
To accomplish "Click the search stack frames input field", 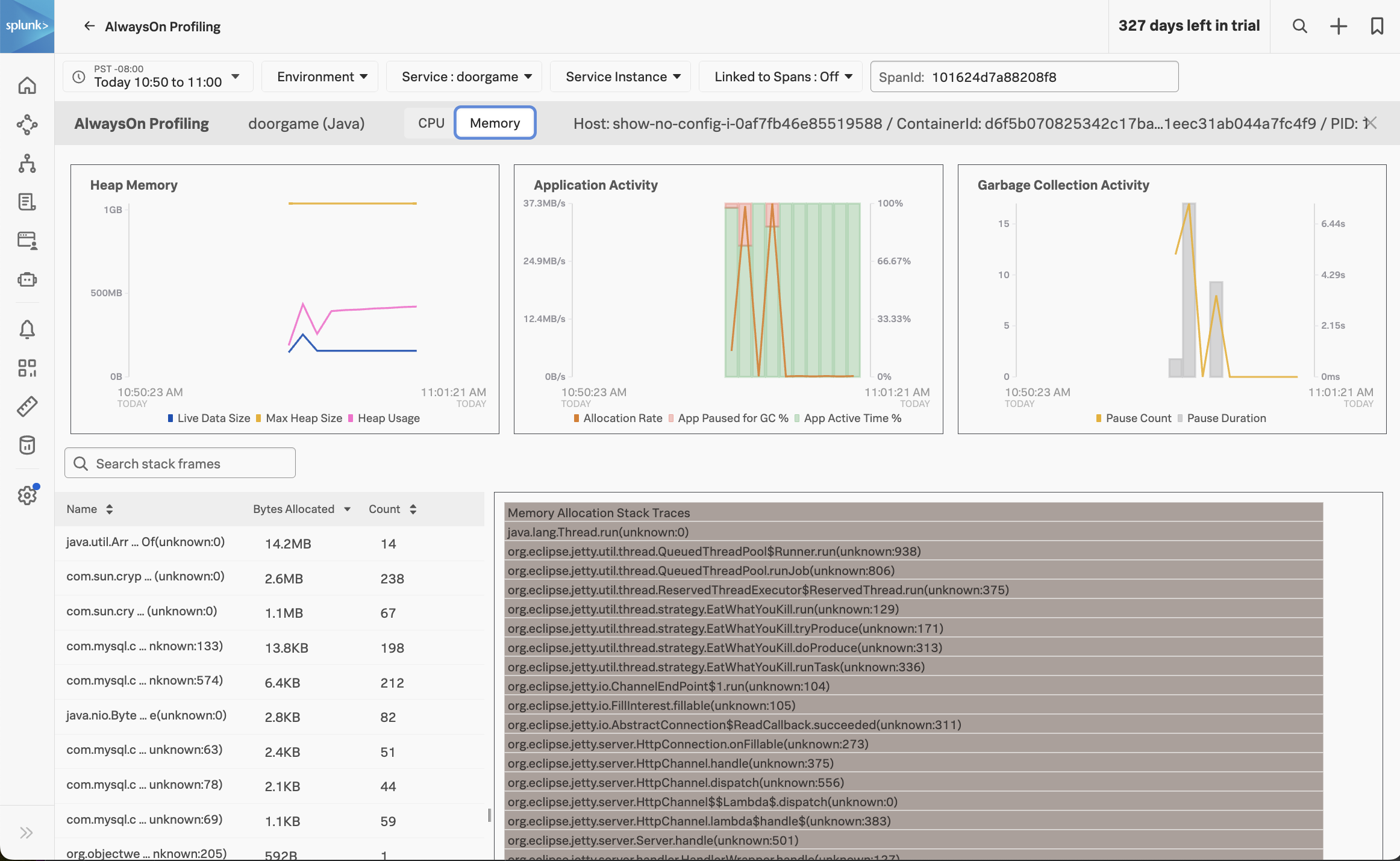I will pos(180,462).
